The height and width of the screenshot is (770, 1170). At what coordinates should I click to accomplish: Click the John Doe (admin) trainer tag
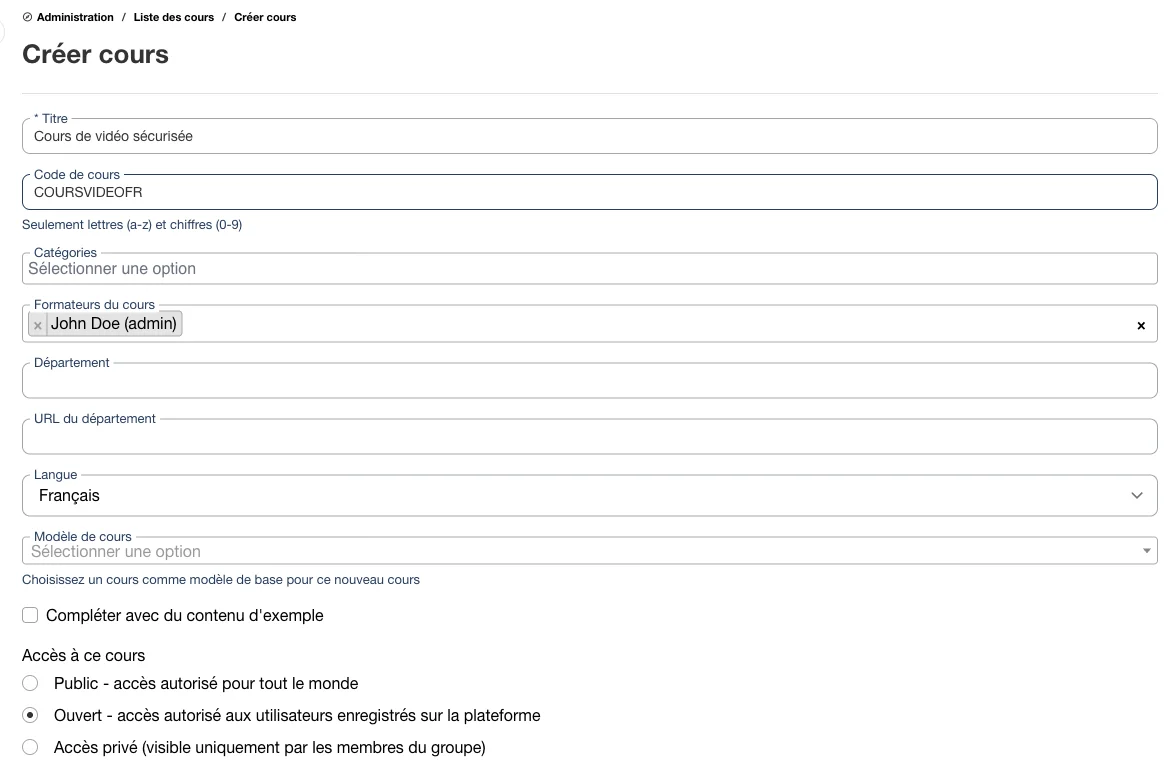[113, 324]
